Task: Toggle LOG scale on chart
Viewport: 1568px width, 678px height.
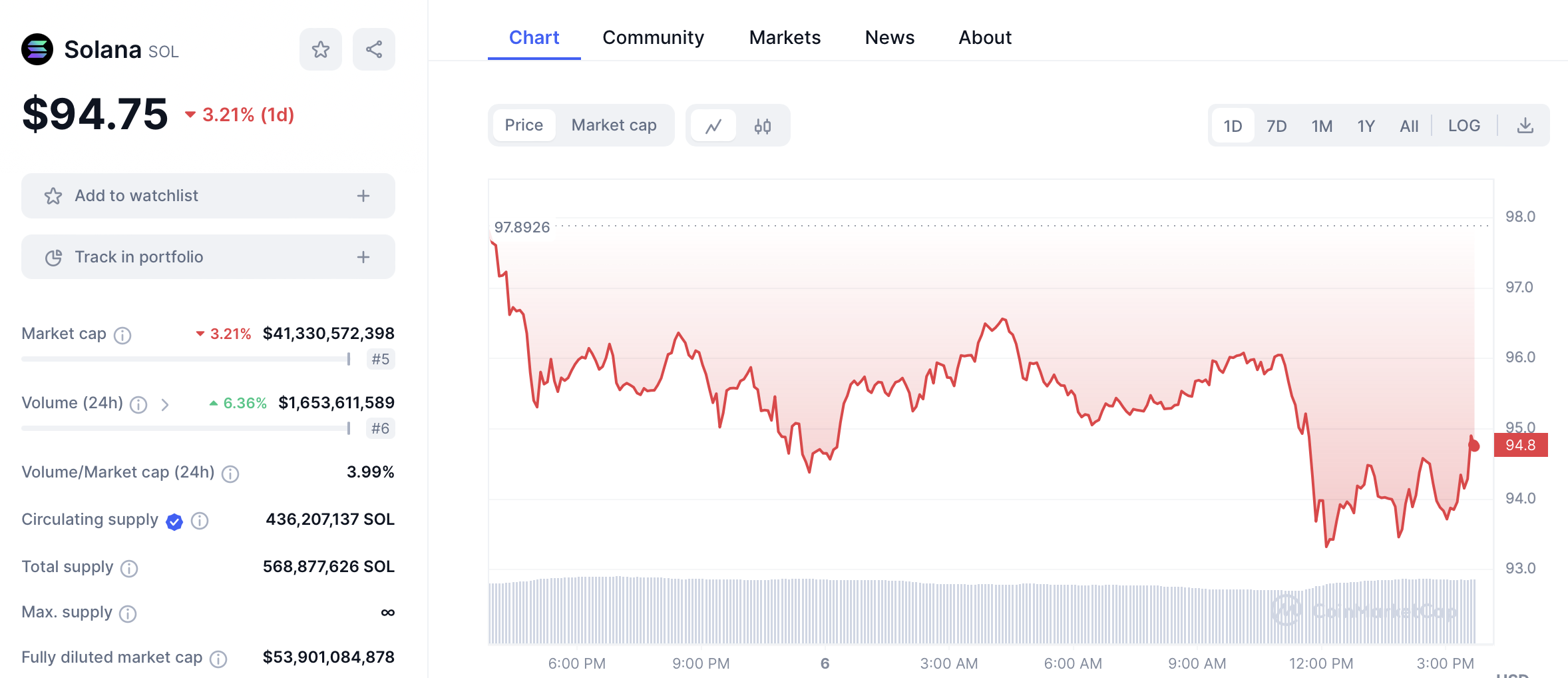Action: [1464, 126]
